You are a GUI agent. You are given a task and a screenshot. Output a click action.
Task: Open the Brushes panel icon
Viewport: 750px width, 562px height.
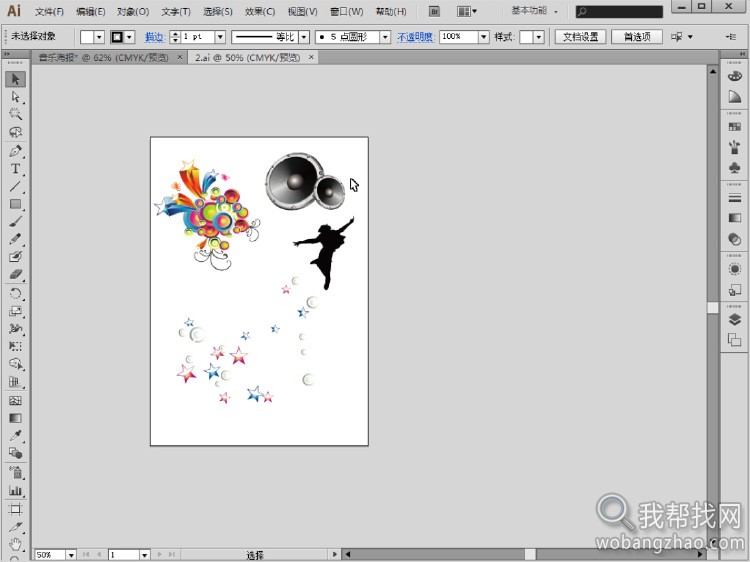[x=734, y=147]
